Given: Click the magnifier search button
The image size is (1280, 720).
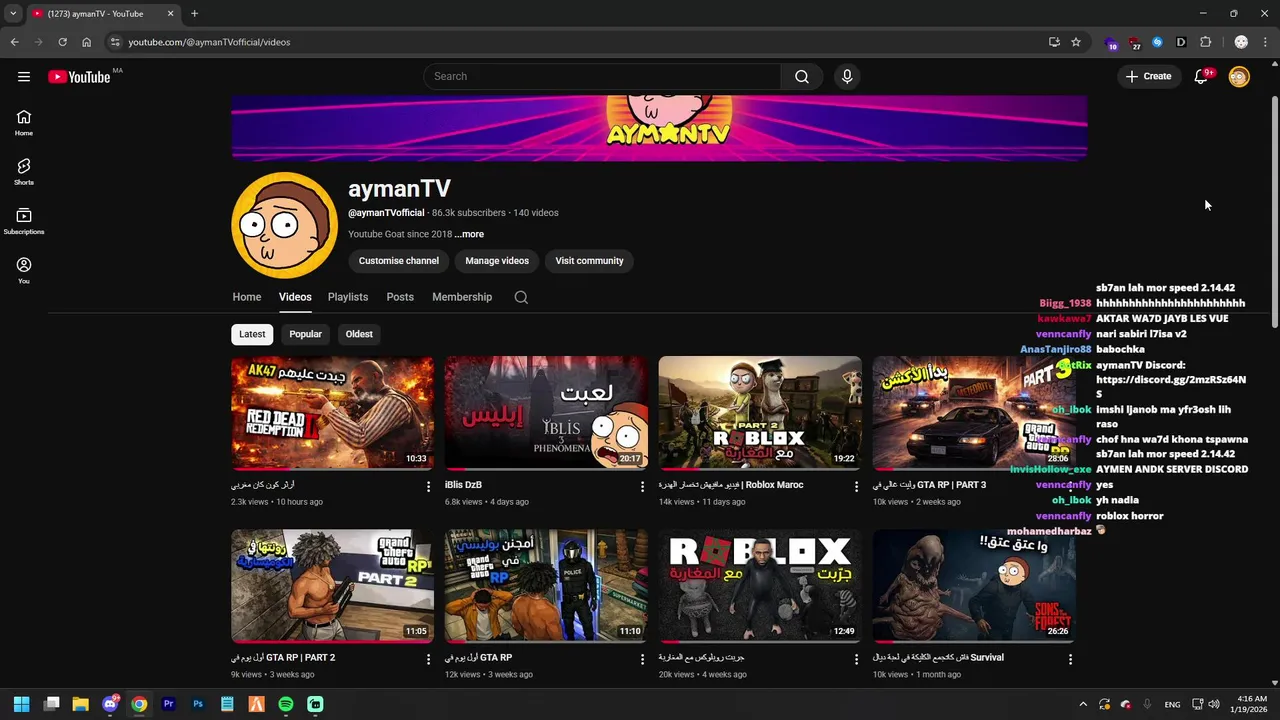Looking at the screenshot, I should pos(802,76).
